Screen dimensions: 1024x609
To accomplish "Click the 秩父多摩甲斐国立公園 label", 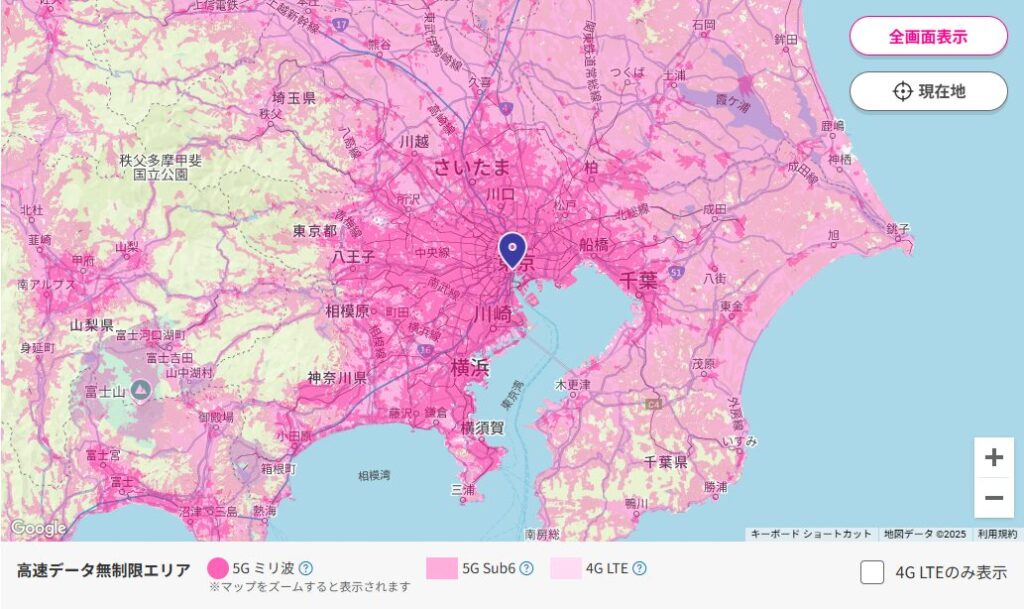I will (161, 167).
